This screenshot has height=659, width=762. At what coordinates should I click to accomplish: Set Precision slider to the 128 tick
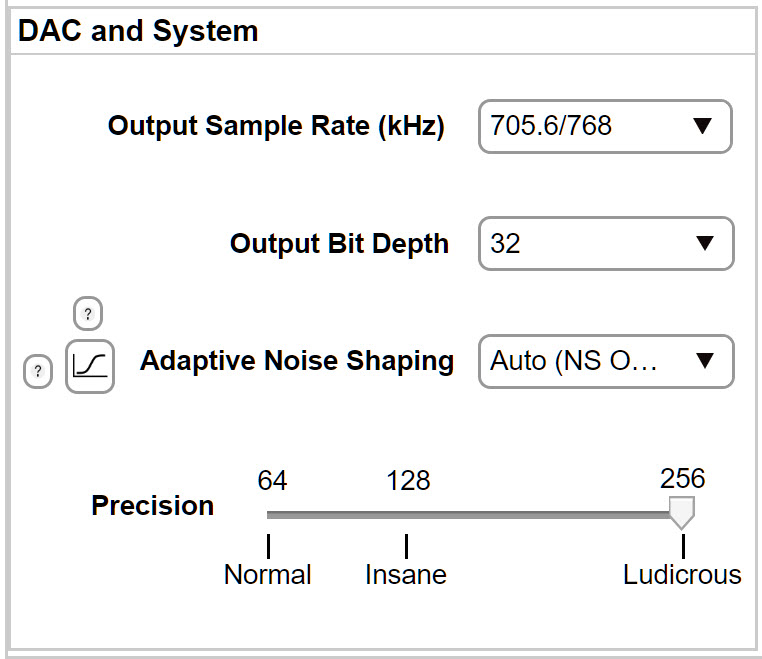click(x=406, y=515)
